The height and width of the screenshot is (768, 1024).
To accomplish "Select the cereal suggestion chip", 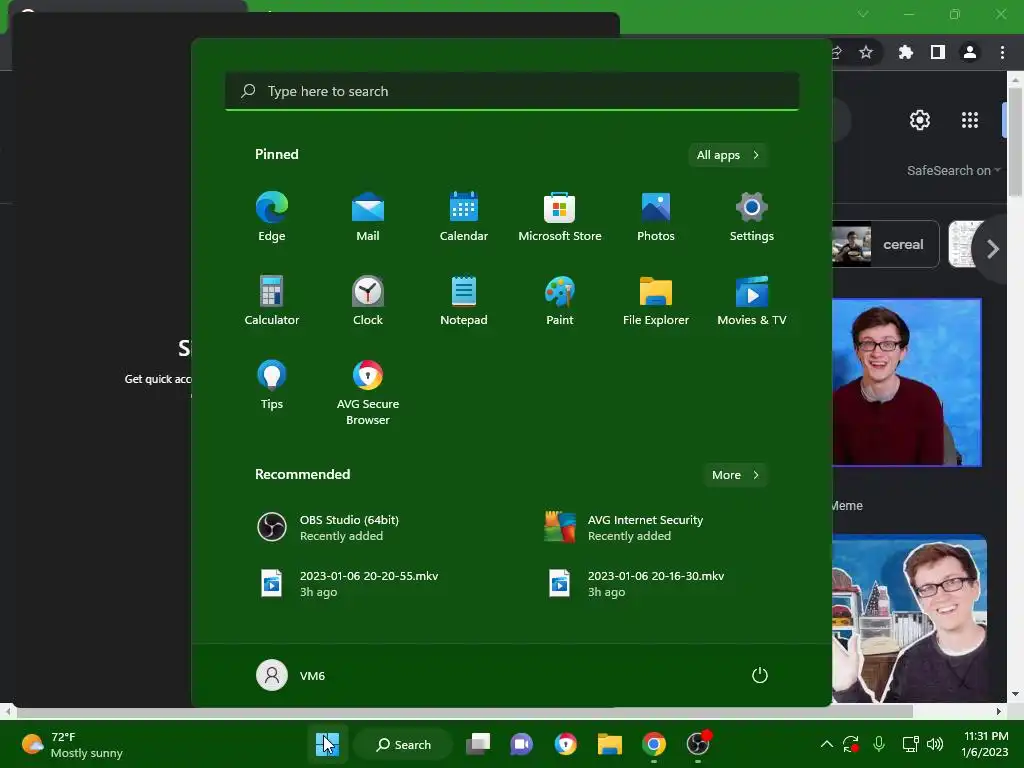I will click(886, 245).
